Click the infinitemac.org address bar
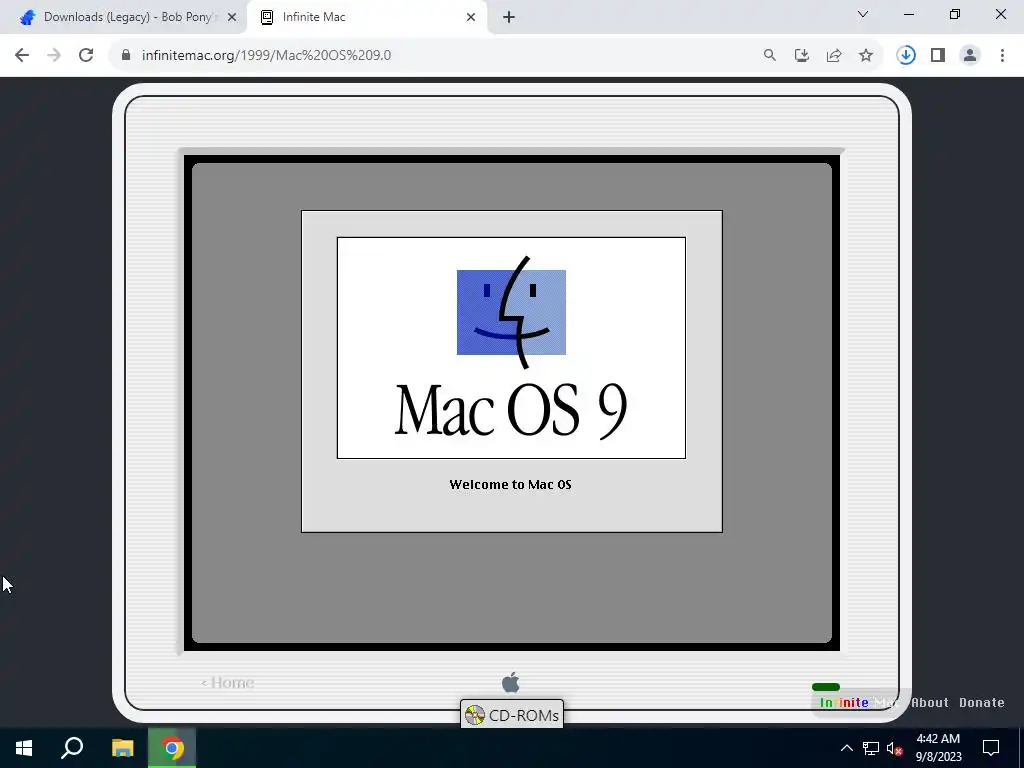This screenshot has width=1024, height=768. click(266, 55)
